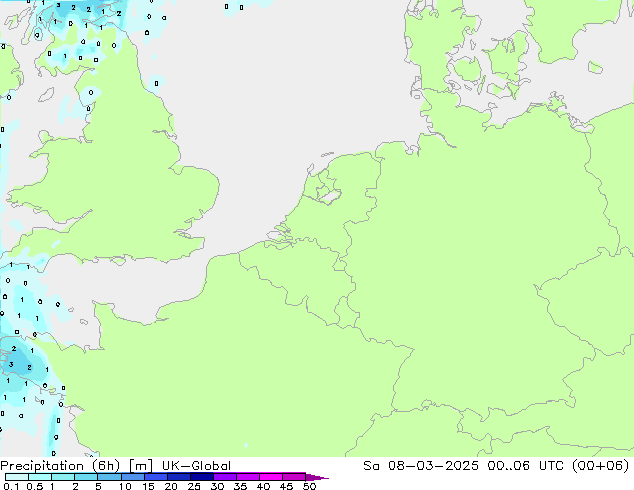Viewport: 634px width, 490px height.
Task: Click the '40' legend scale value
Action: click(263, 486)
